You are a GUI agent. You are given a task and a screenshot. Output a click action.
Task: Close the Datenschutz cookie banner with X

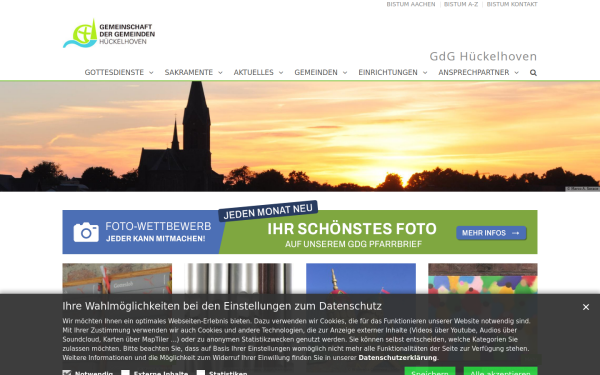point(585,307)
